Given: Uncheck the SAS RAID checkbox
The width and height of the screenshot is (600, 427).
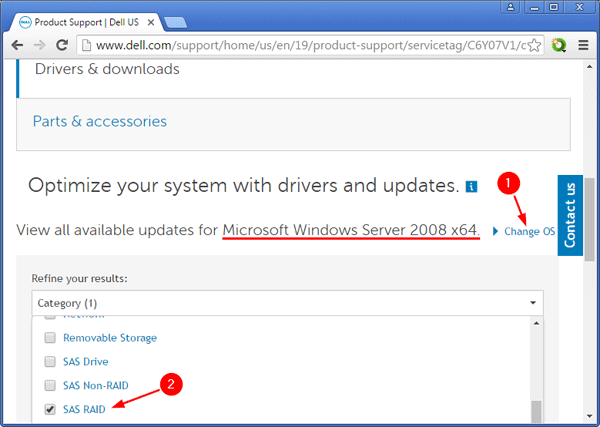Looking at the screenshot, I should point(50,409).
